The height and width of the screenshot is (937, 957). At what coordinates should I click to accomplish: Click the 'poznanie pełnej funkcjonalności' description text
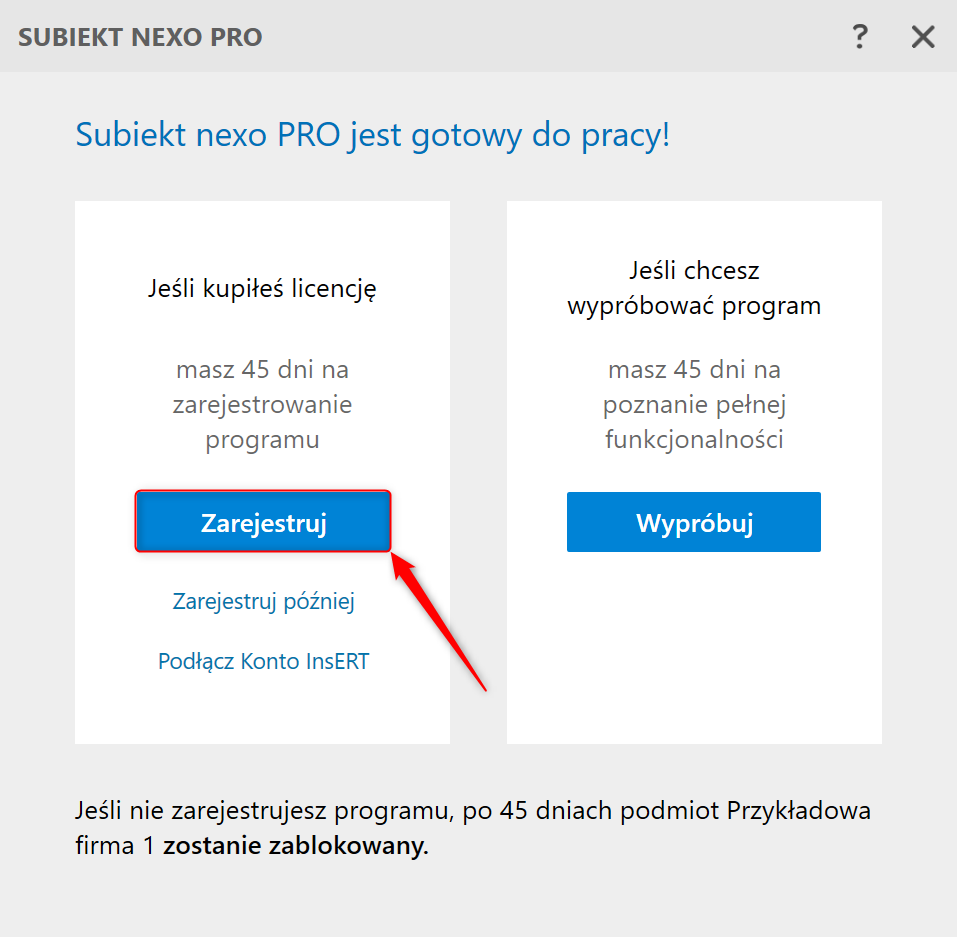click(694, 405)
